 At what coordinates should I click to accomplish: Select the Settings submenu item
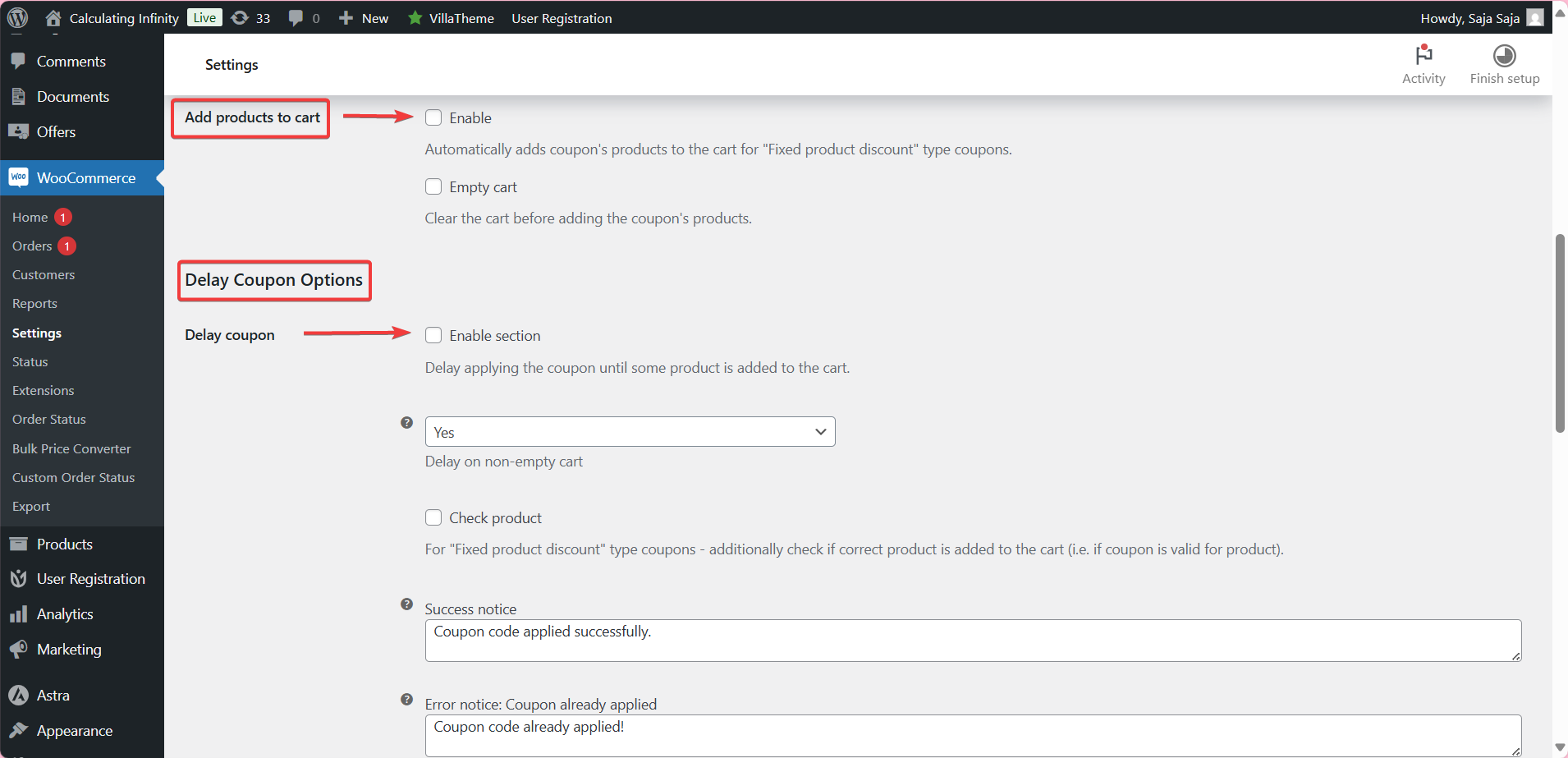[37, 333]
